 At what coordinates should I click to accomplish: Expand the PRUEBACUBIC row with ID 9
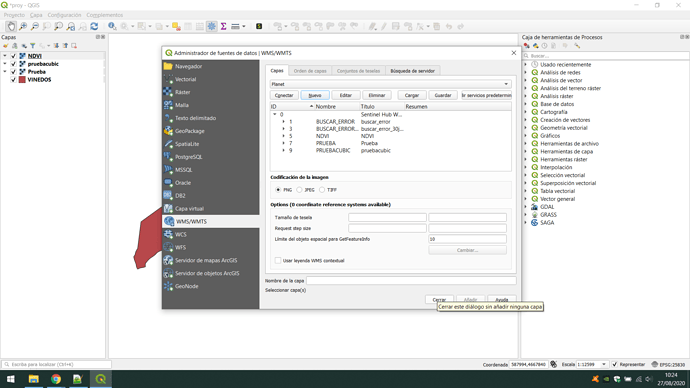pos(283,150)
